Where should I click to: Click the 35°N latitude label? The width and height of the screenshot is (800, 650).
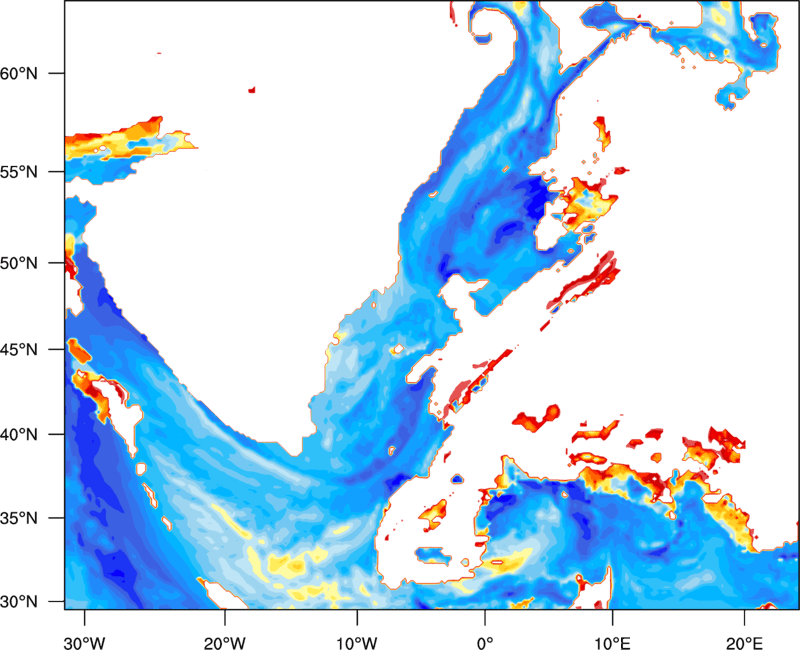(19, 518)
